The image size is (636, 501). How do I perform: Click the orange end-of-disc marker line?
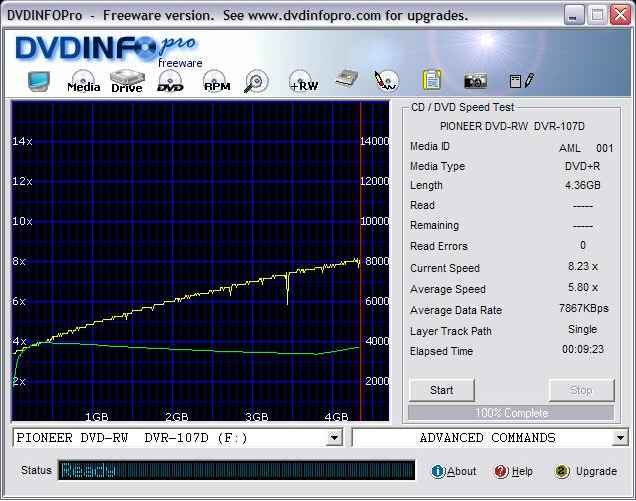point(360,261)
